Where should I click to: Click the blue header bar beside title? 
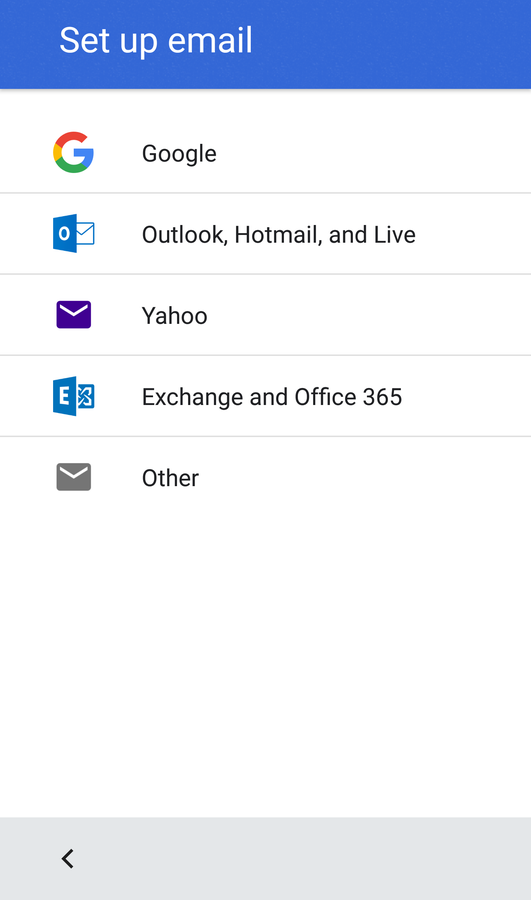point(390,43)
